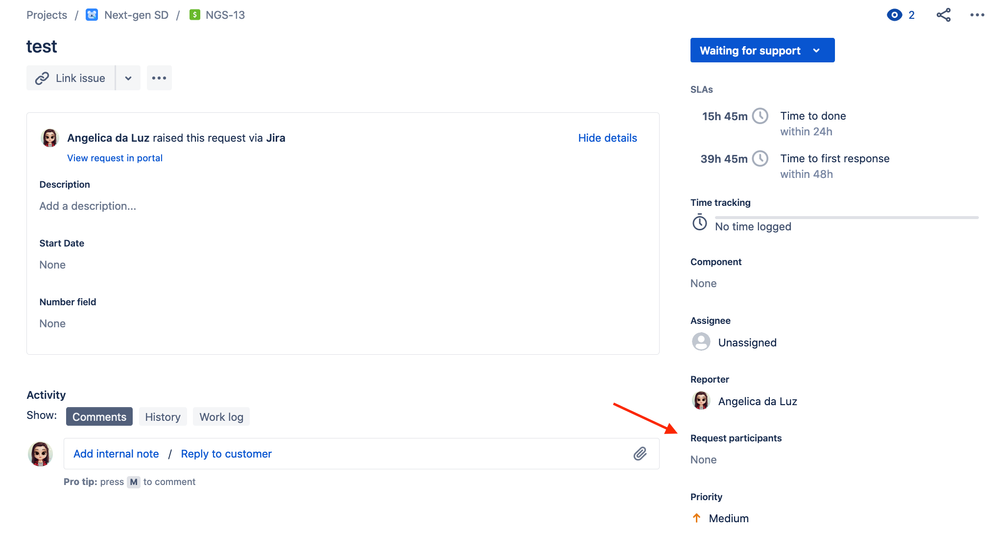Click the Link issue button
999x540 pixels.
[71, 78]
